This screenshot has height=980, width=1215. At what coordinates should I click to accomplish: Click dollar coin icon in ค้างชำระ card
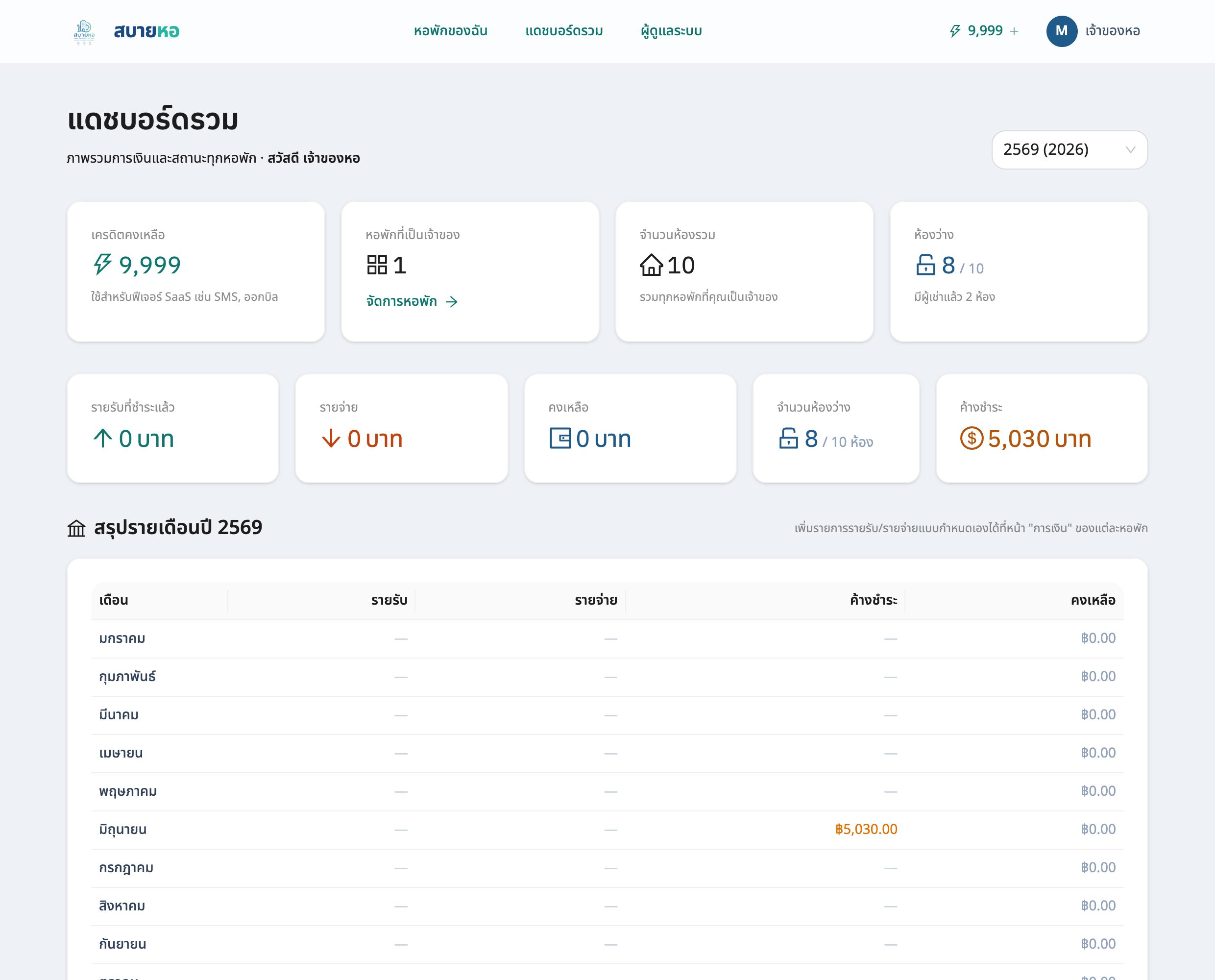pos(971,438)
